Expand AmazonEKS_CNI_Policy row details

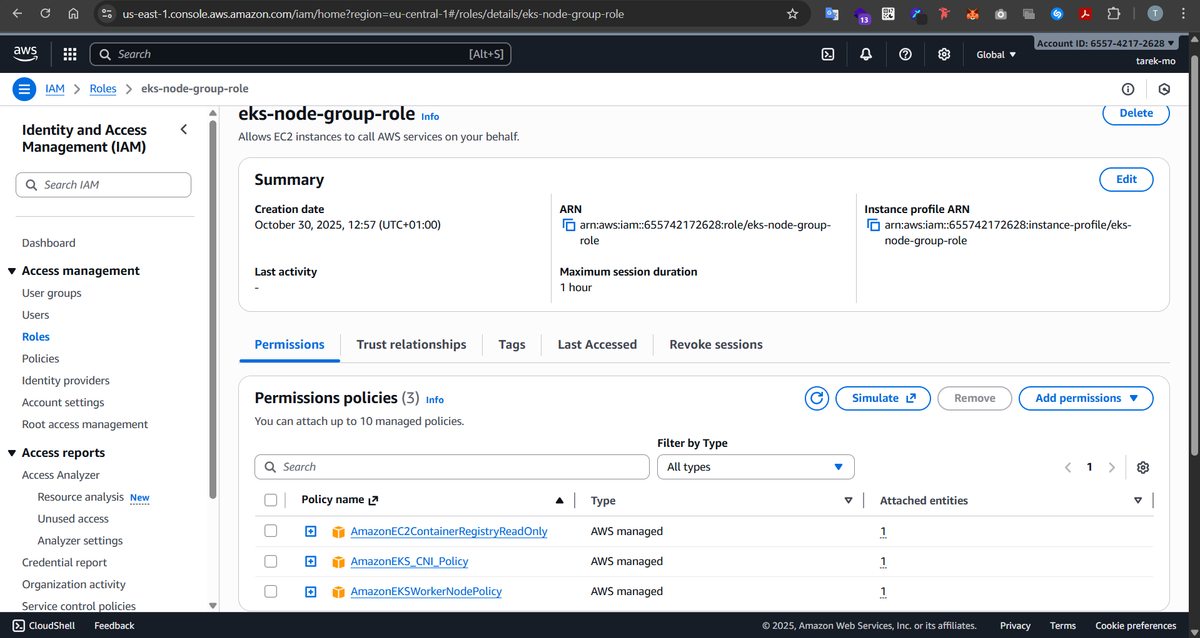pyautogui.click(x=311, y=561)
